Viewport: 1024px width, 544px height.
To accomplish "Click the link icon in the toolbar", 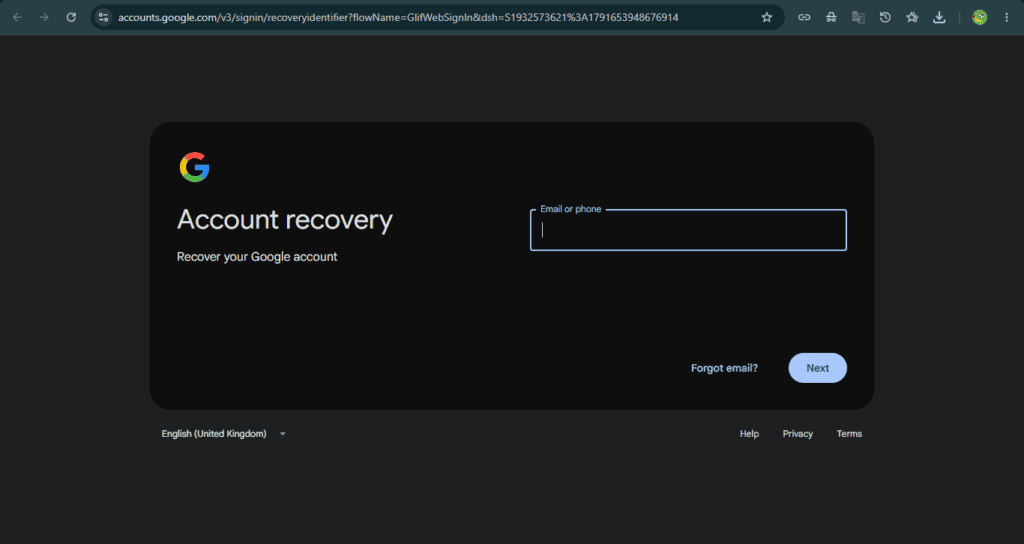I will point(804,18).
